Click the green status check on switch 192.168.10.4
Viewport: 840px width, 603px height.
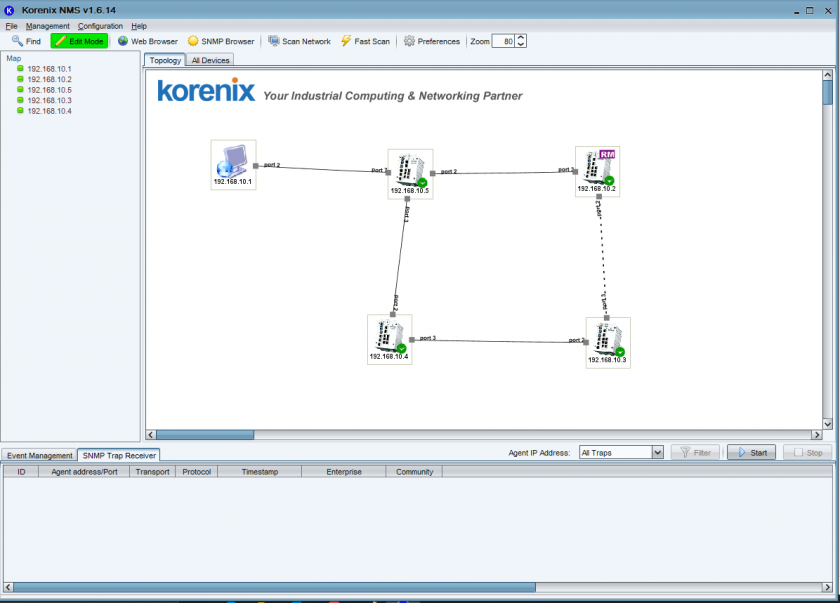pyautogui.click(x=401, y=349)
